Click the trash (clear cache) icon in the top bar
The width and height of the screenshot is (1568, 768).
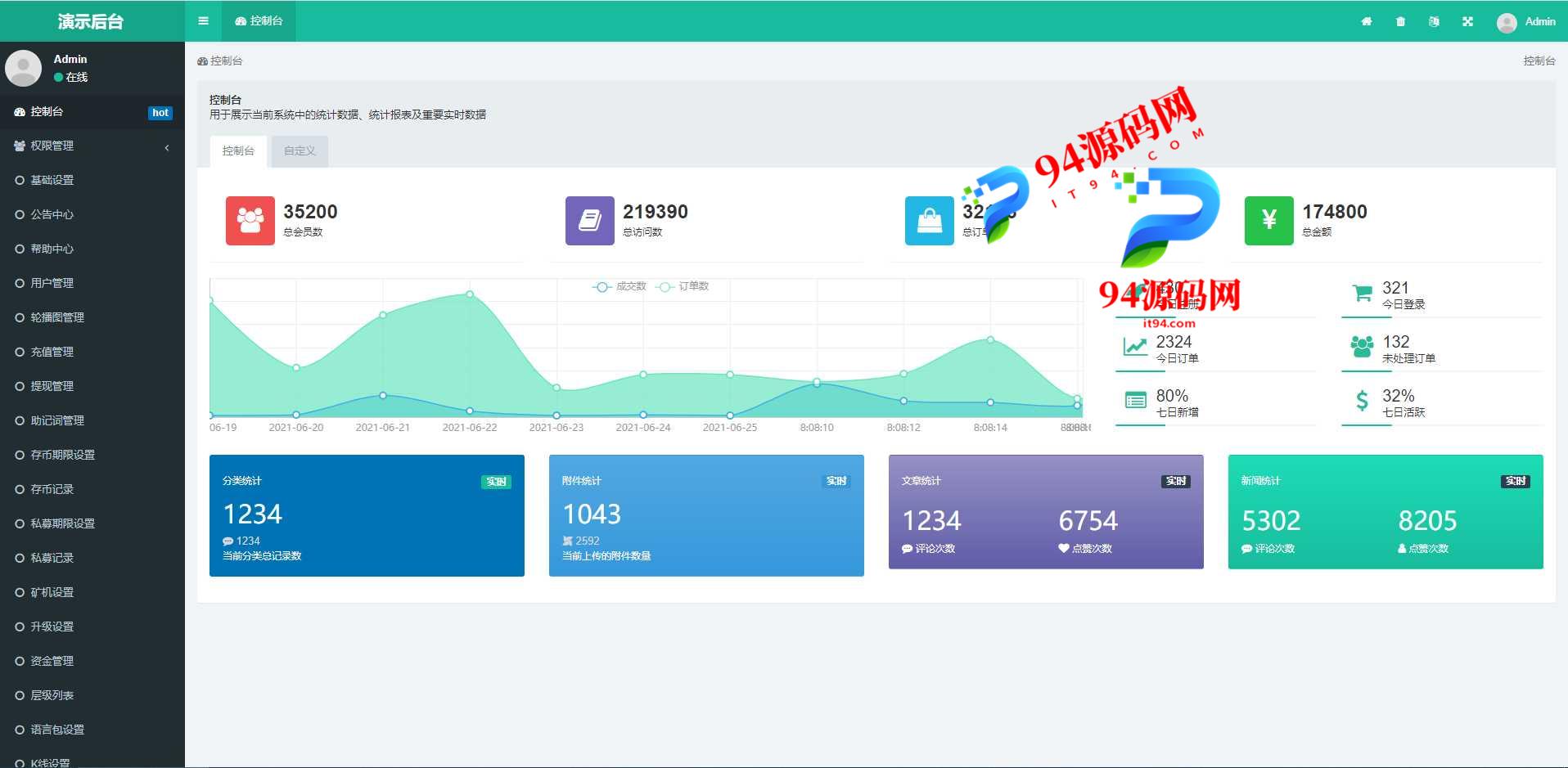click(x=1400, y=21)
